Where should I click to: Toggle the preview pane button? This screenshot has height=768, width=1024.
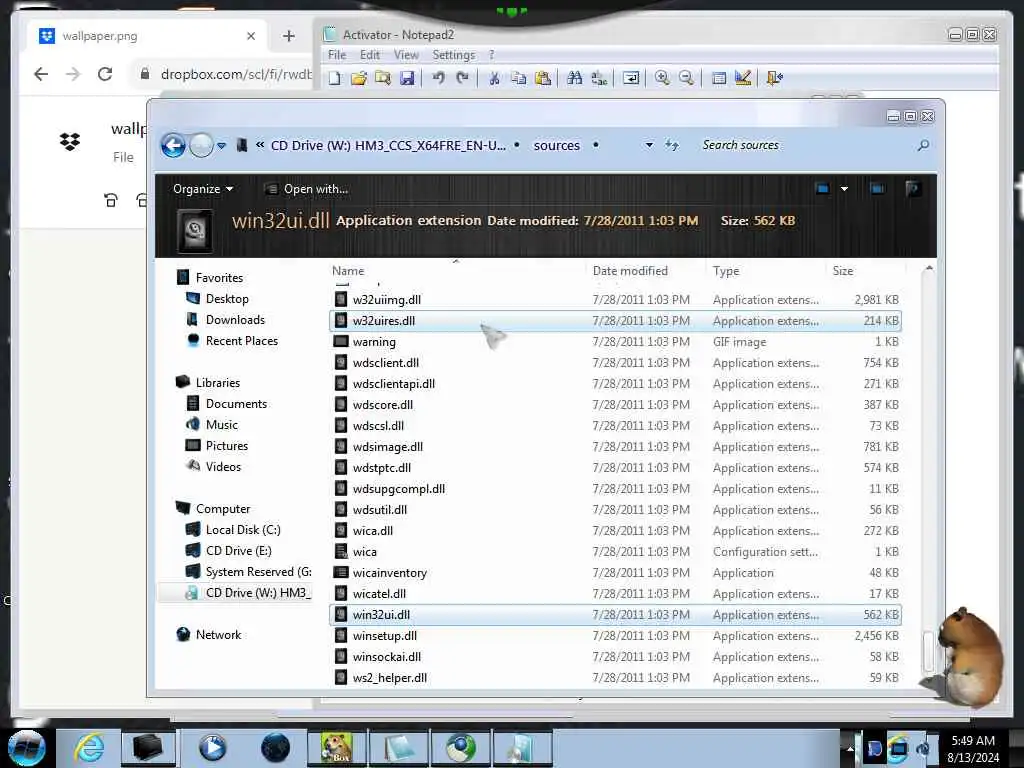877,189
